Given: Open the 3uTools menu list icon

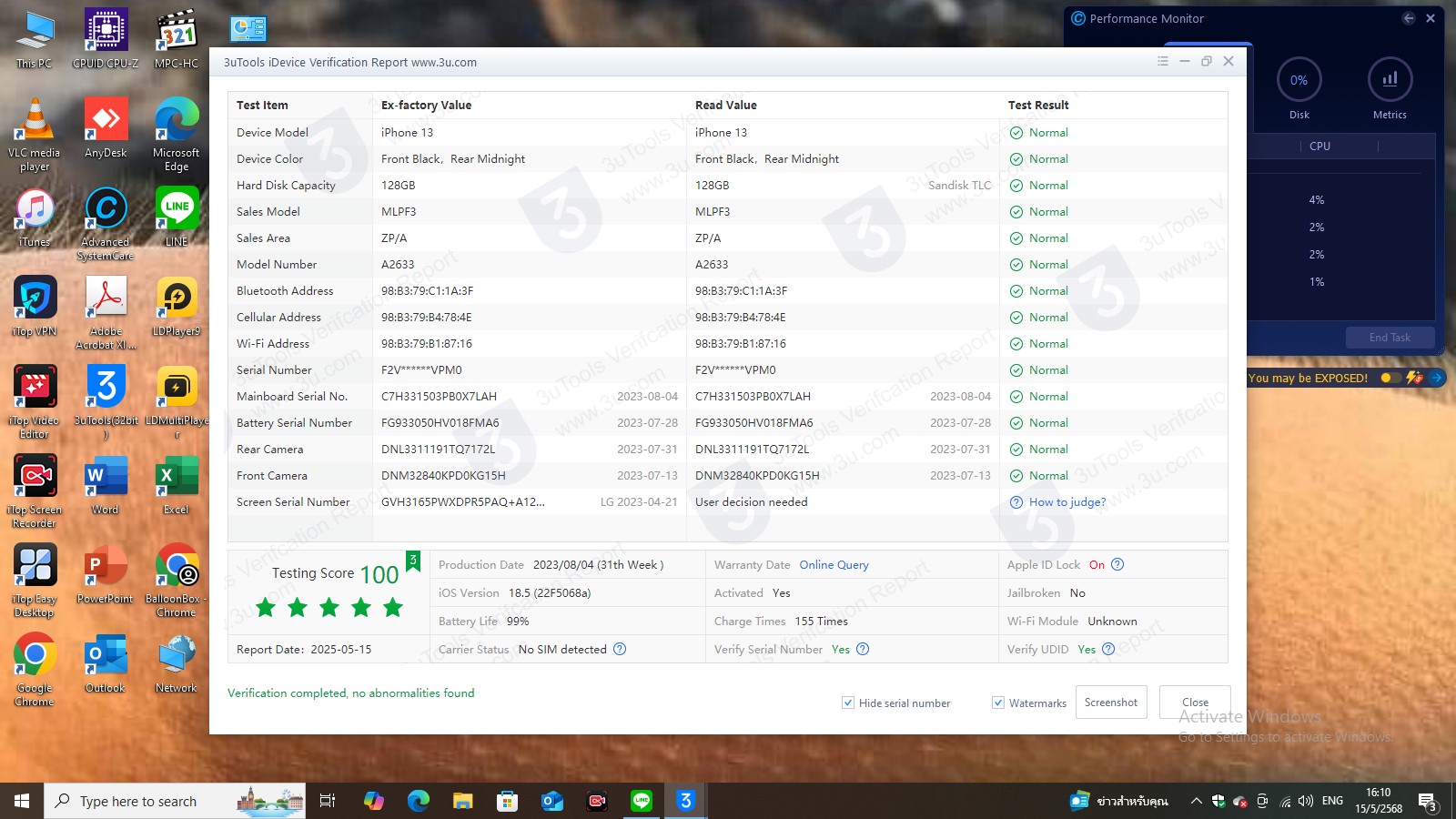Looking at the screenshot, I should pos(1162,61).
